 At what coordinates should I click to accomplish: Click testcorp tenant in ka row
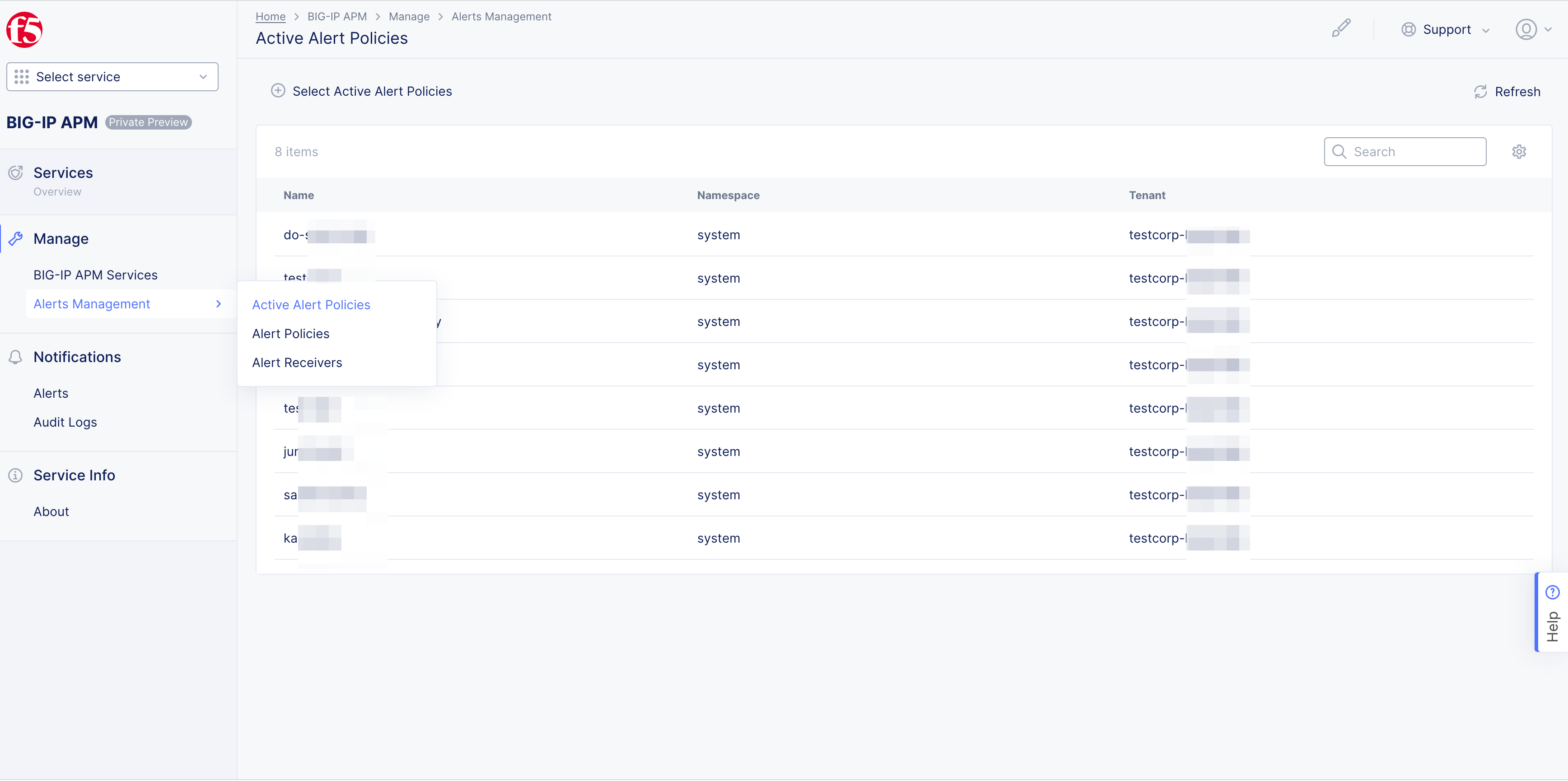click(1189, 538)
